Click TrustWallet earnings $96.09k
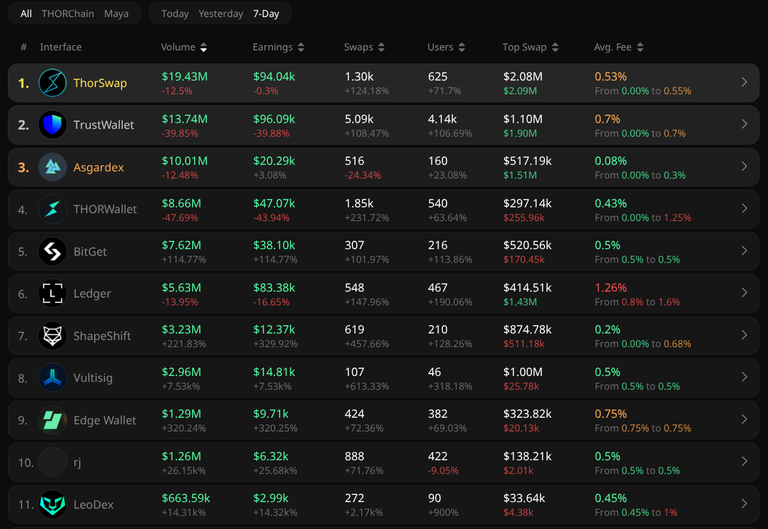Image resolution: width=768 pixels, height=529 pixels. pos(274,119)
